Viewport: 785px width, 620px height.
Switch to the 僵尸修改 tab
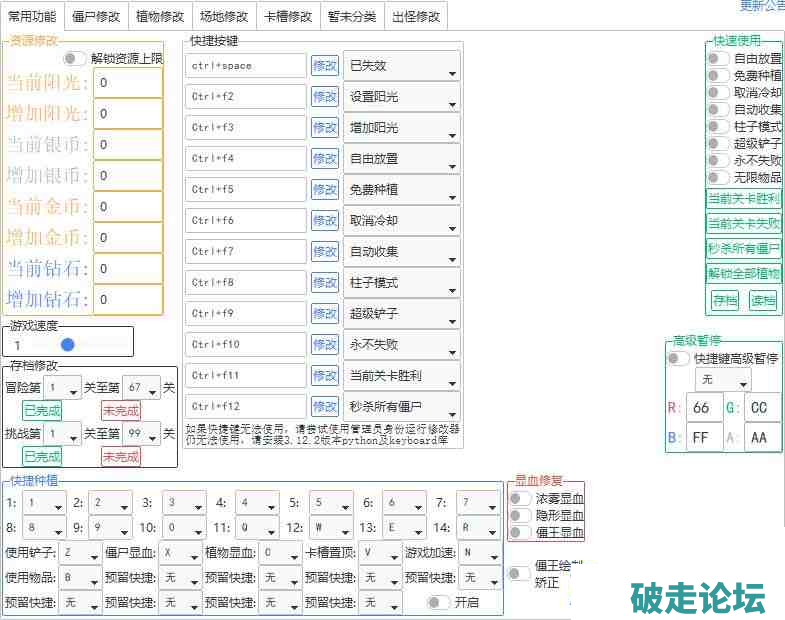[96, 16]
